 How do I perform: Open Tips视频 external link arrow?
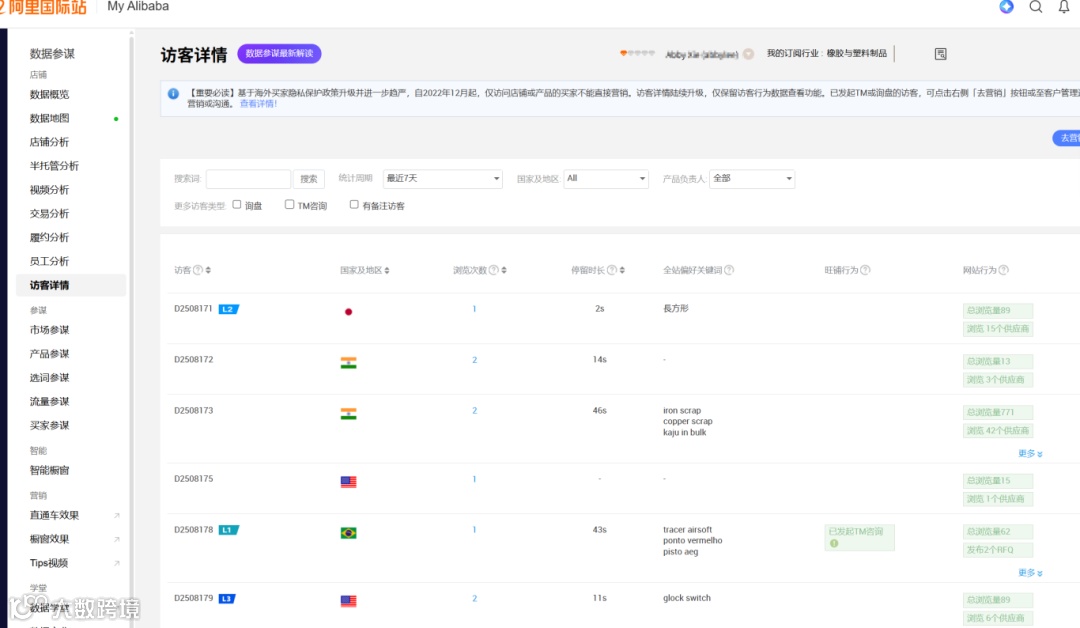point(116,563)
